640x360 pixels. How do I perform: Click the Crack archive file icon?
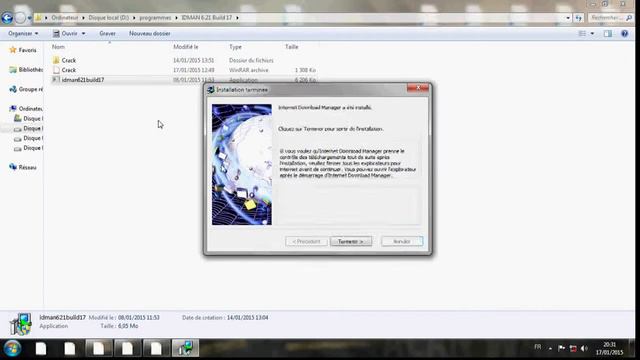(56, 70)
